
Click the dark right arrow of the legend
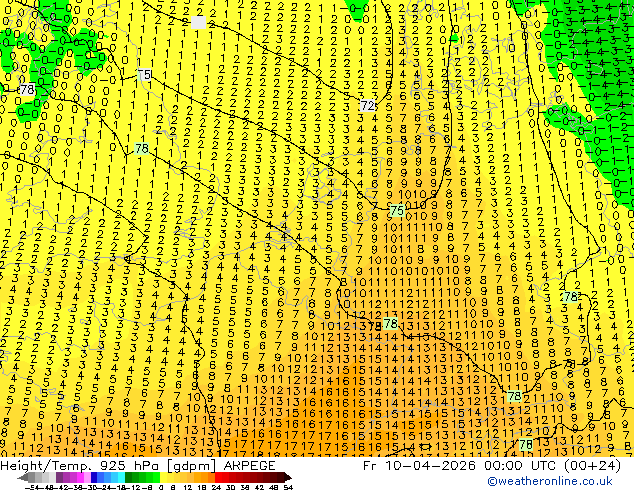click(288, 477)
